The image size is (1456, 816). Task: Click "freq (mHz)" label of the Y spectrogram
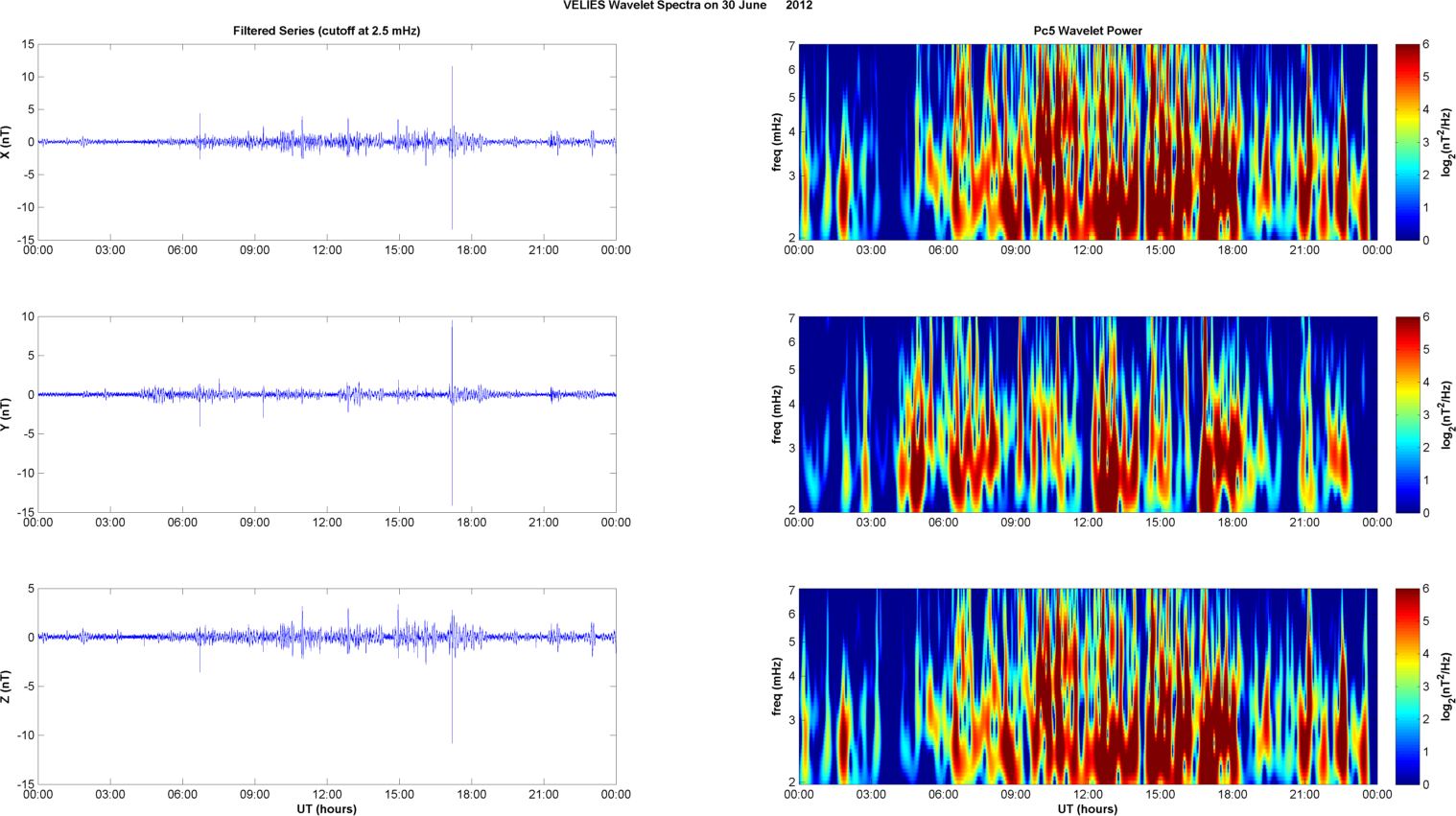click(777, 414)
